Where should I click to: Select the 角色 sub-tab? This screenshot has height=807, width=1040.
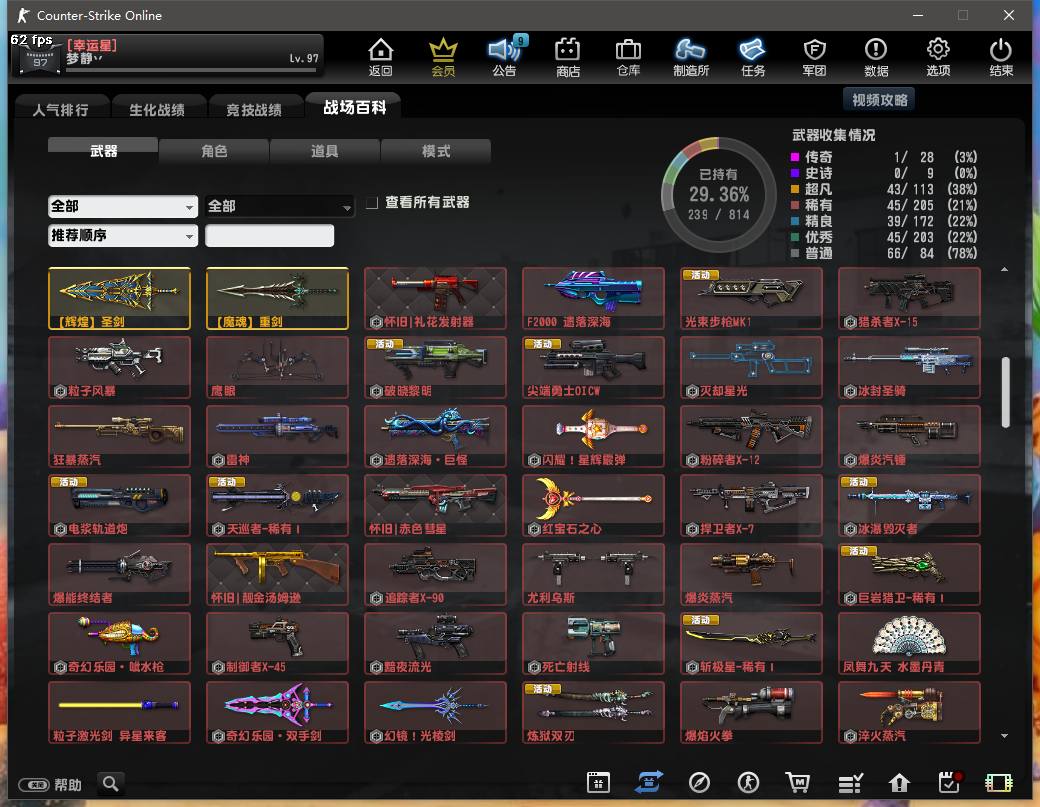pyautogui.click(x=214, y=151)
